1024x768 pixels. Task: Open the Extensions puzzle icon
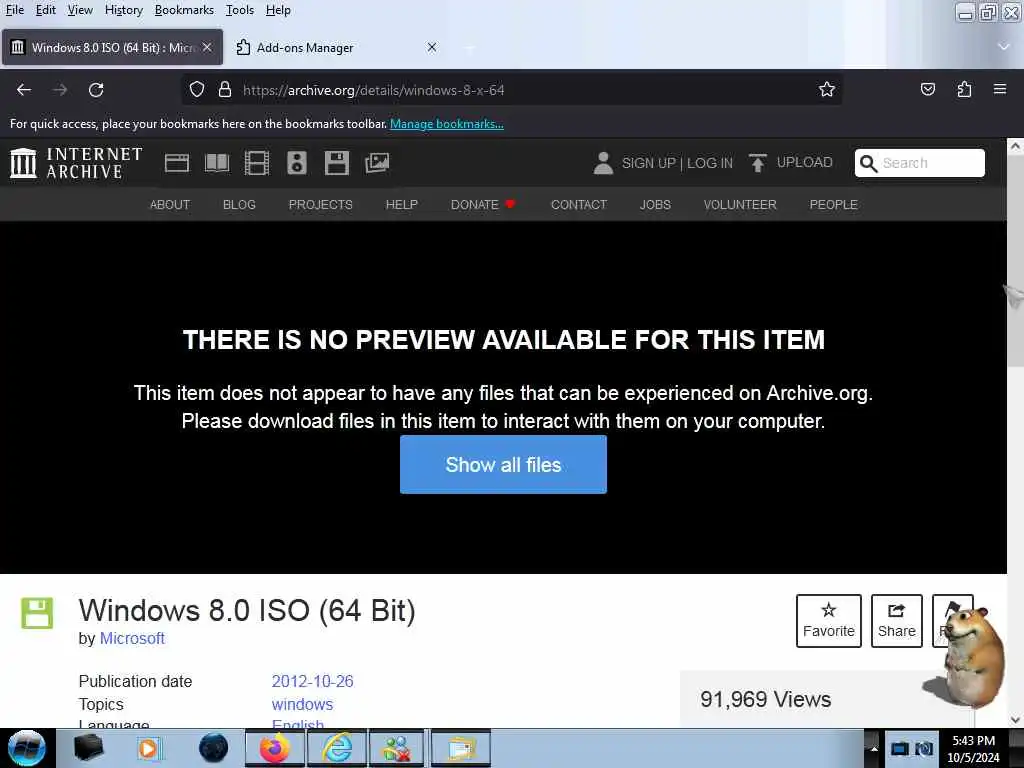[964, 89]
